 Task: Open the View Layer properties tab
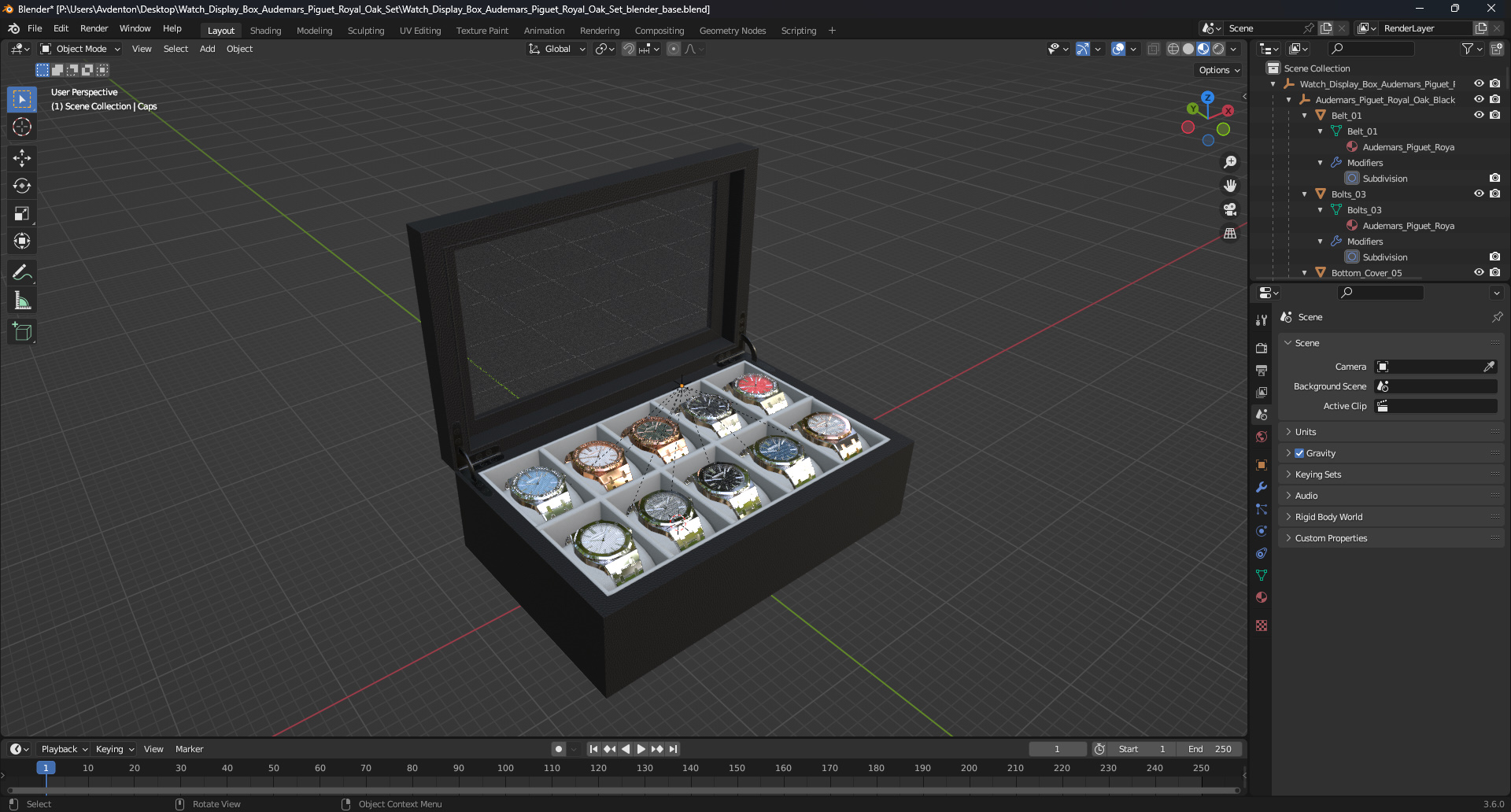1262,392
